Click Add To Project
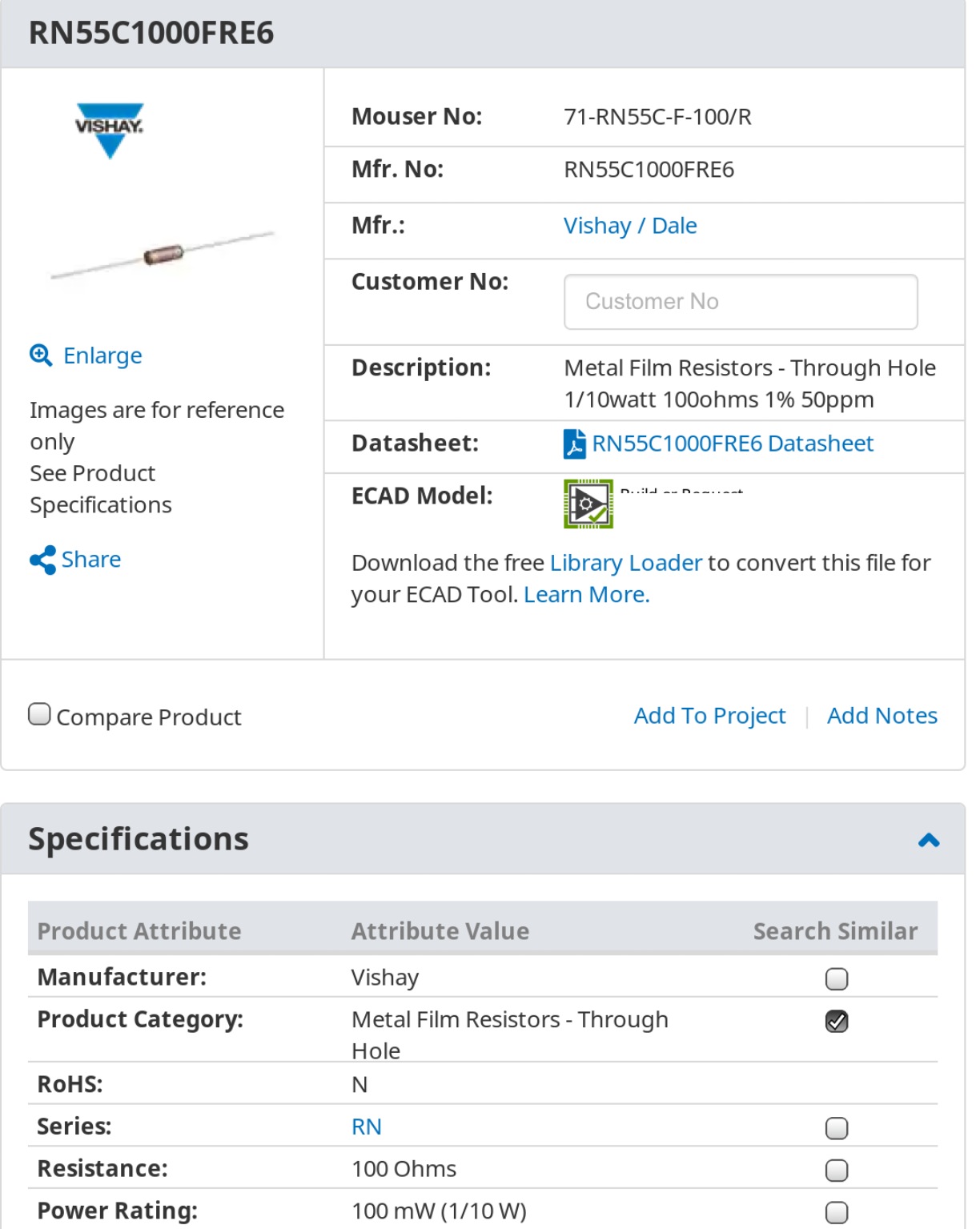The width and height of the screenshot is (980, 1229). [x=709, y=716]
